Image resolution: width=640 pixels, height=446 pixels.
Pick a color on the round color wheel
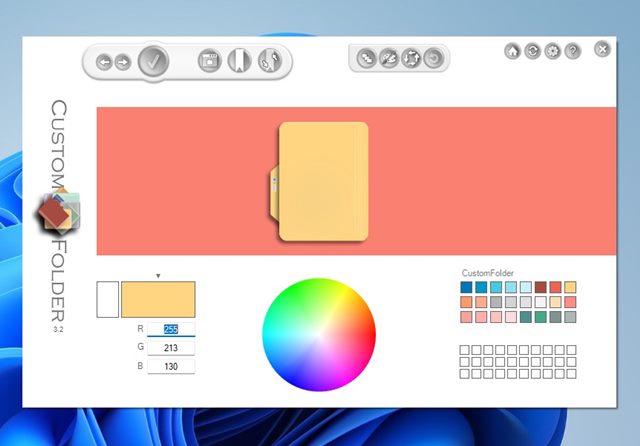click(319, 335)
